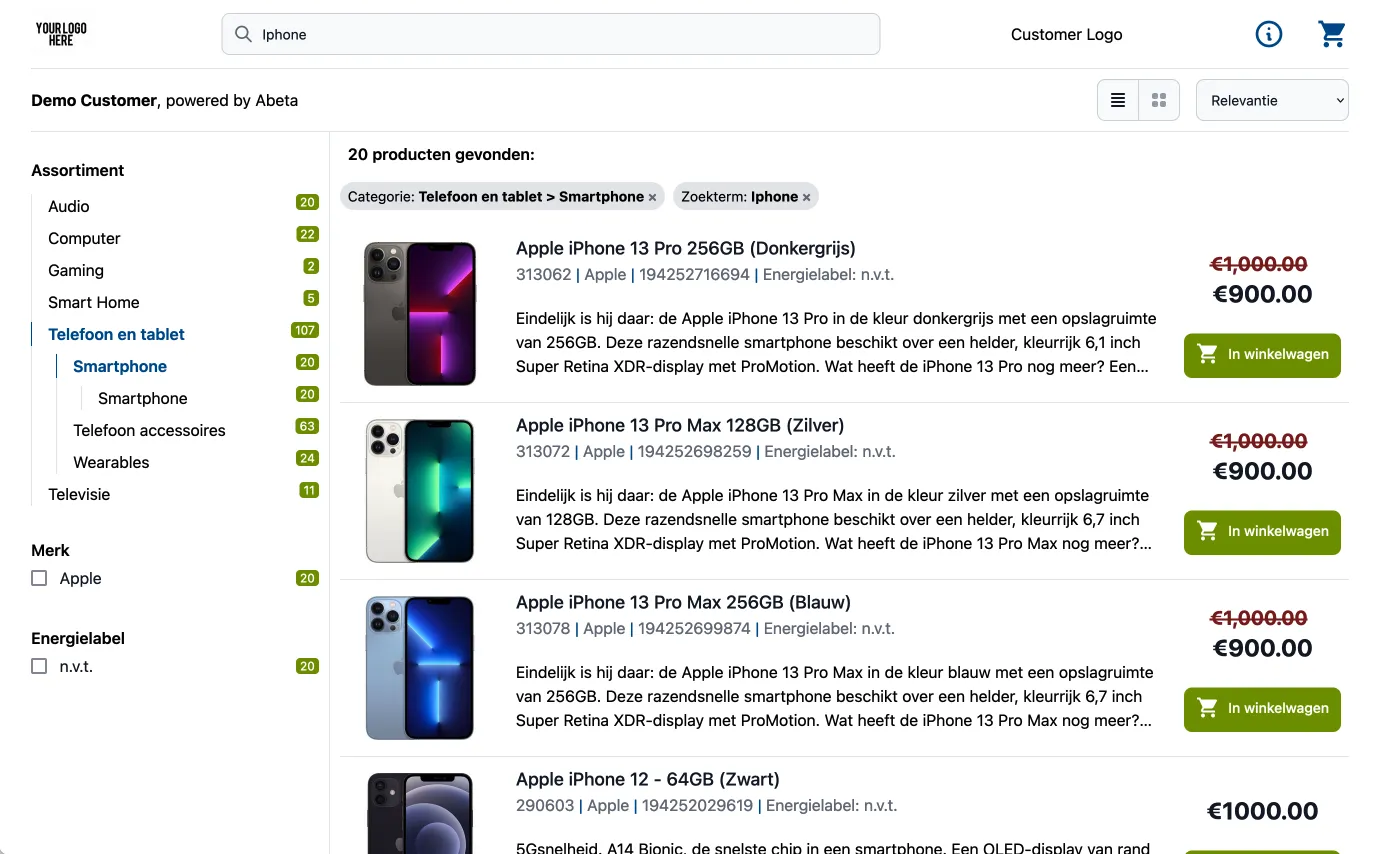1380x854 pixels.
Task: Click the Apple brand link for item 313078
Action: click(x=604, y=629)
